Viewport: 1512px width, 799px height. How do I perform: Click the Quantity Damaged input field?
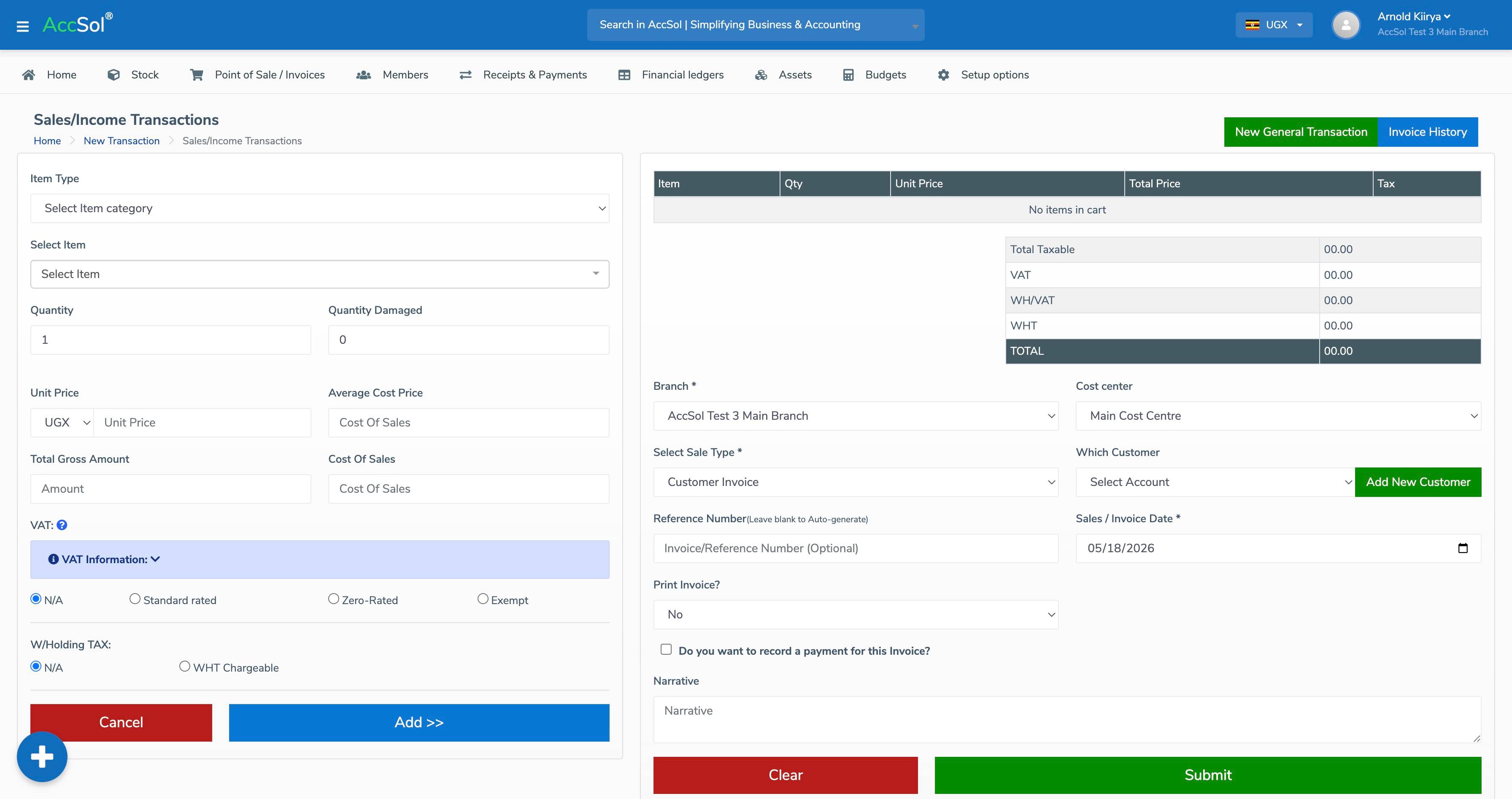click(468, 340)
